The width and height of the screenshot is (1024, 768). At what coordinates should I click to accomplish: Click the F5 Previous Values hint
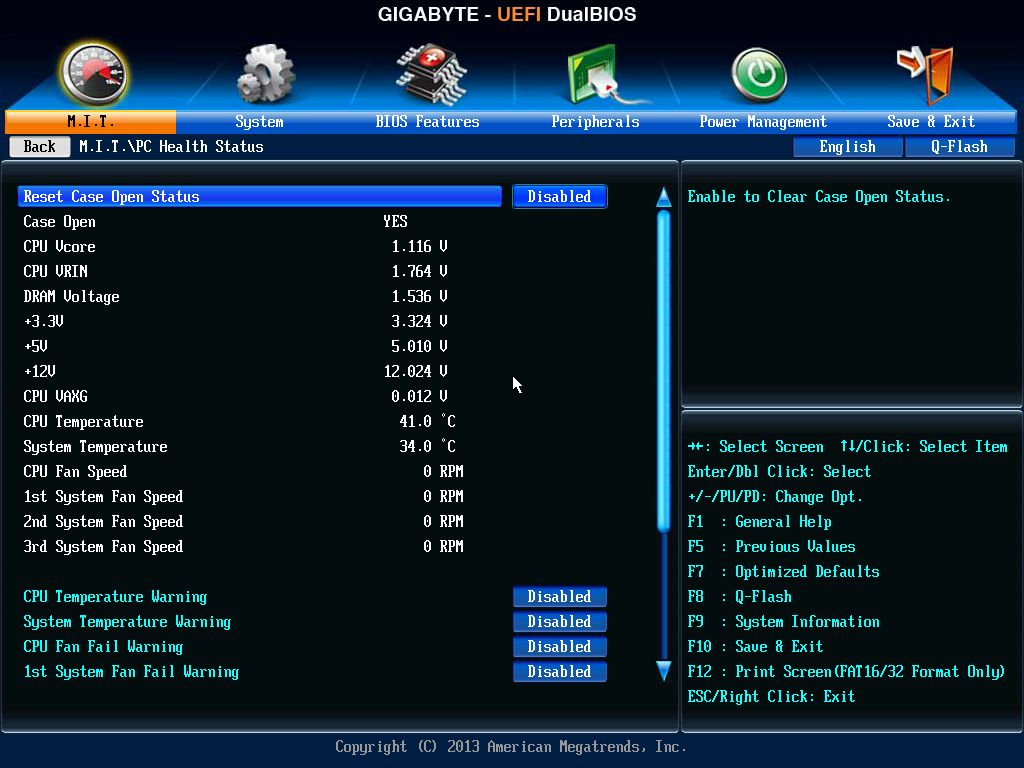(771, 547)
